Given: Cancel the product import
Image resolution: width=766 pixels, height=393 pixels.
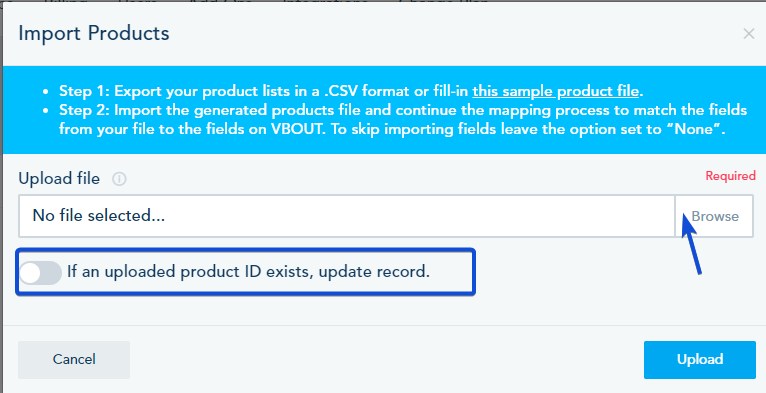Looking at the screenshot, I should click(74, 360).
